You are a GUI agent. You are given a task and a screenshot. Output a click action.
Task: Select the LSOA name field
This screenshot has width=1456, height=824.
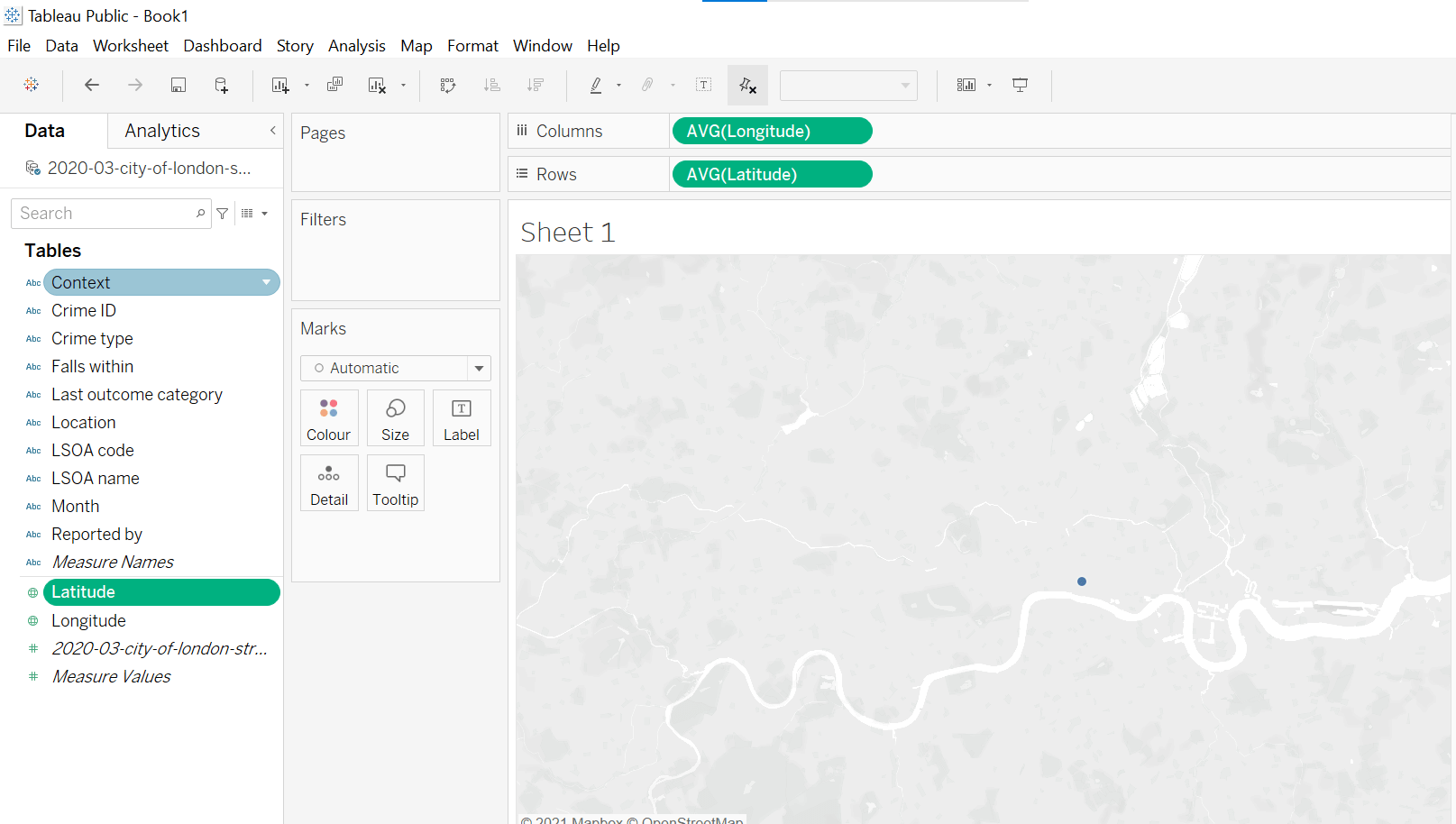96,479
